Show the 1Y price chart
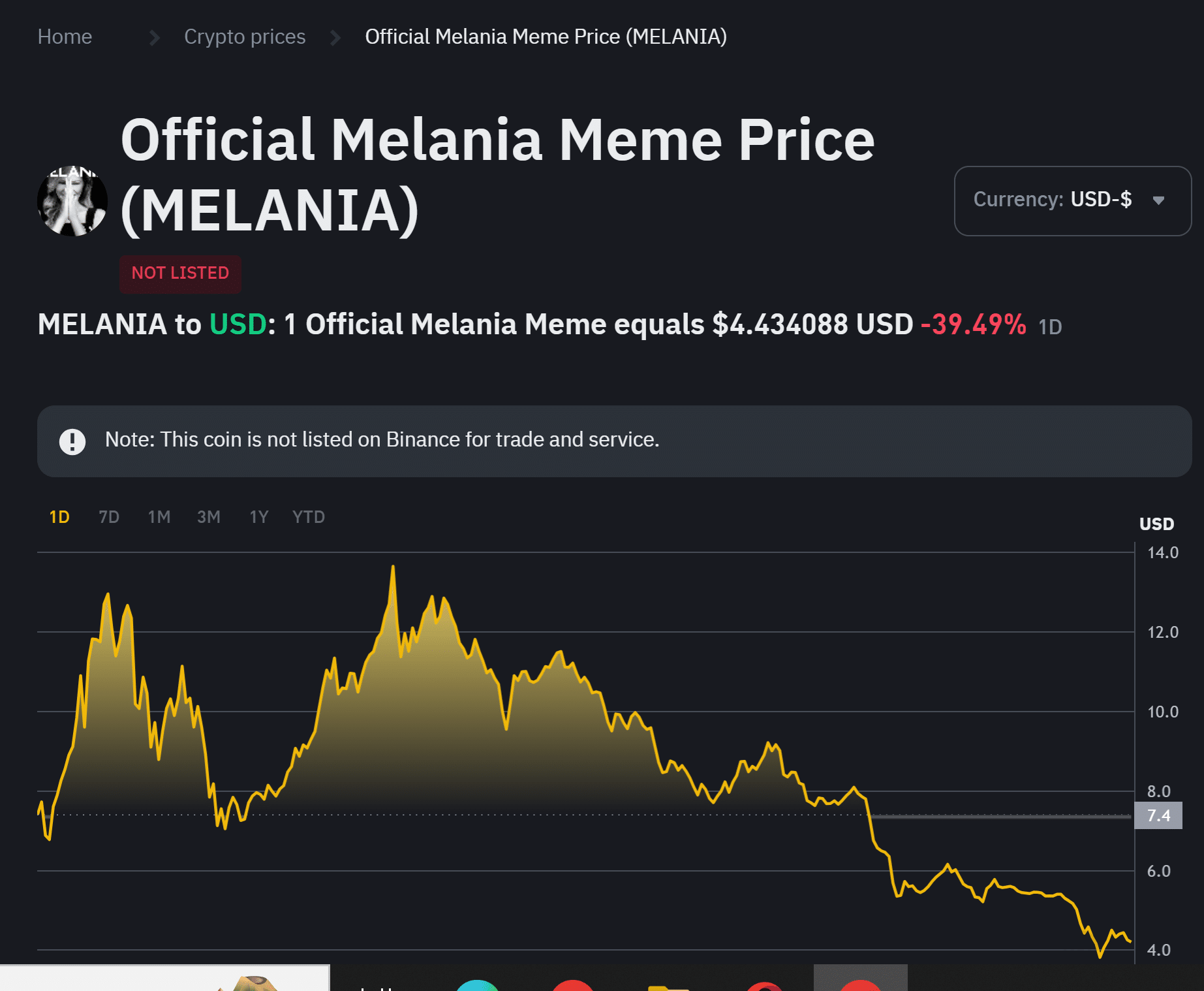The image size is (1204, 991). pyautogui.click(x=259, y=517)
